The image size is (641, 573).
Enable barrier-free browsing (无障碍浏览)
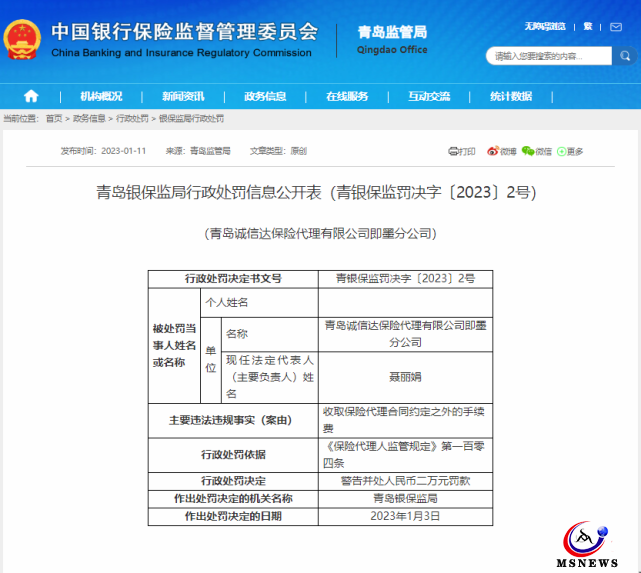click(544, 26)
